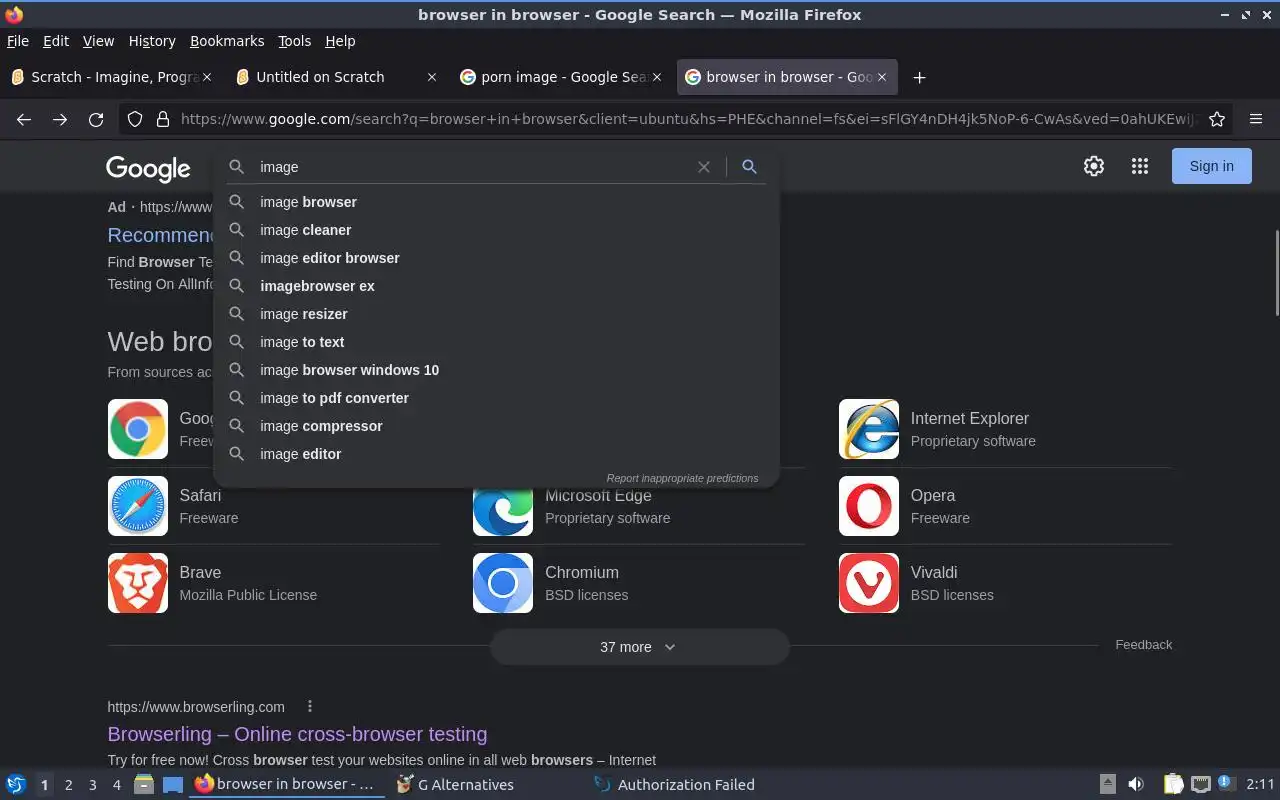
Task: Open the History menu
Action: [152, 41]
